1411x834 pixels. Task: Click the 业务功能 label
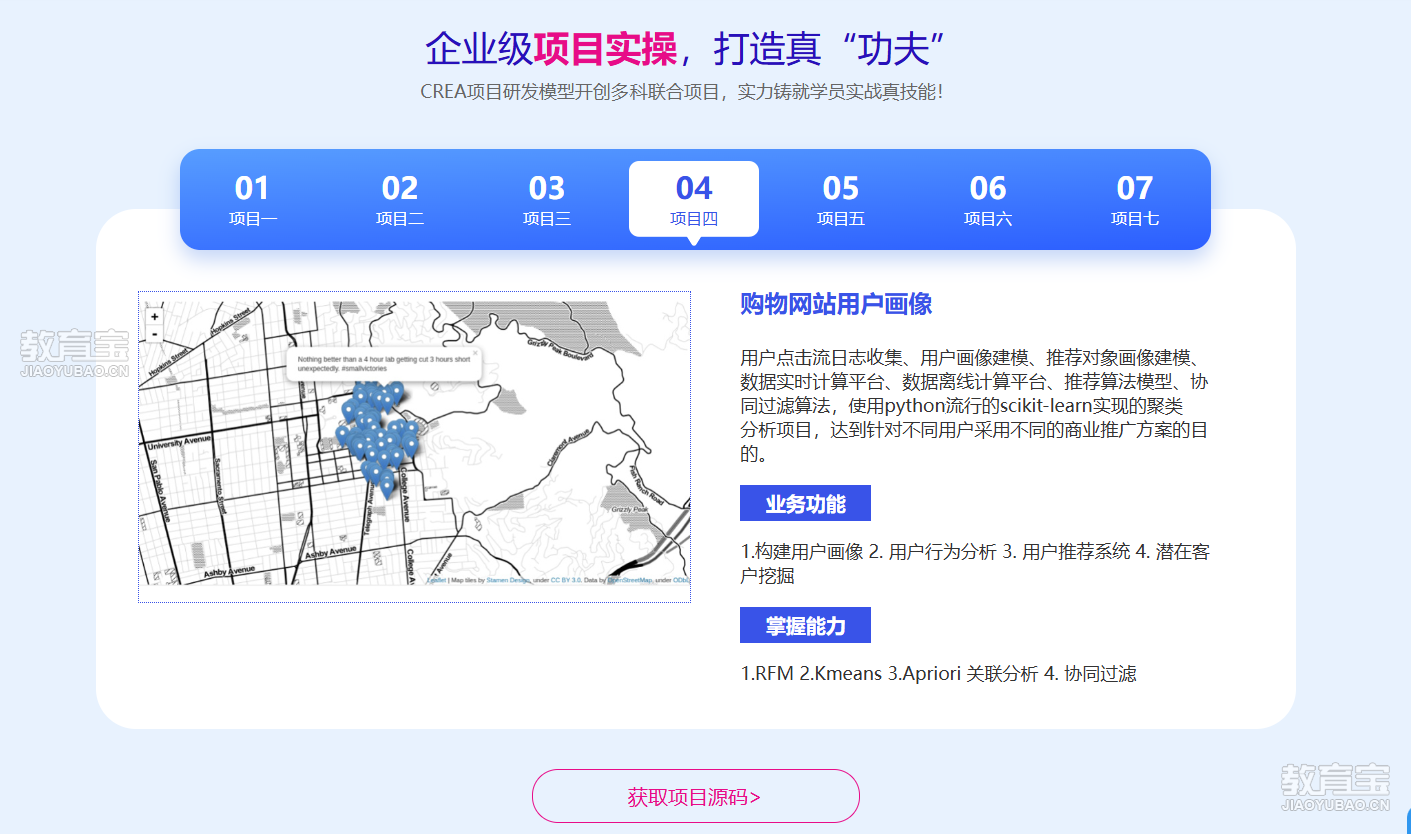(x=805, y=504)
